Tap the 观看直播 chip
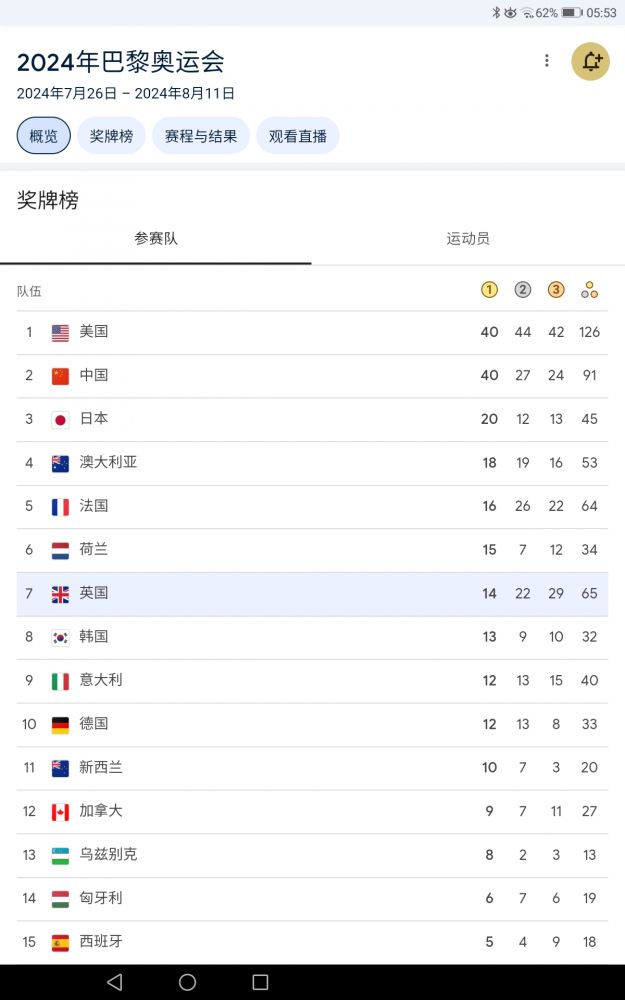 click(298, 136)
